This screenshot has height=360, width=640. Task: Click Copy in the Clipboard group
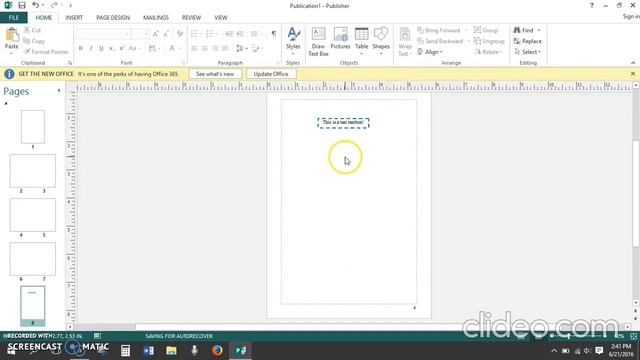(34, 41)
